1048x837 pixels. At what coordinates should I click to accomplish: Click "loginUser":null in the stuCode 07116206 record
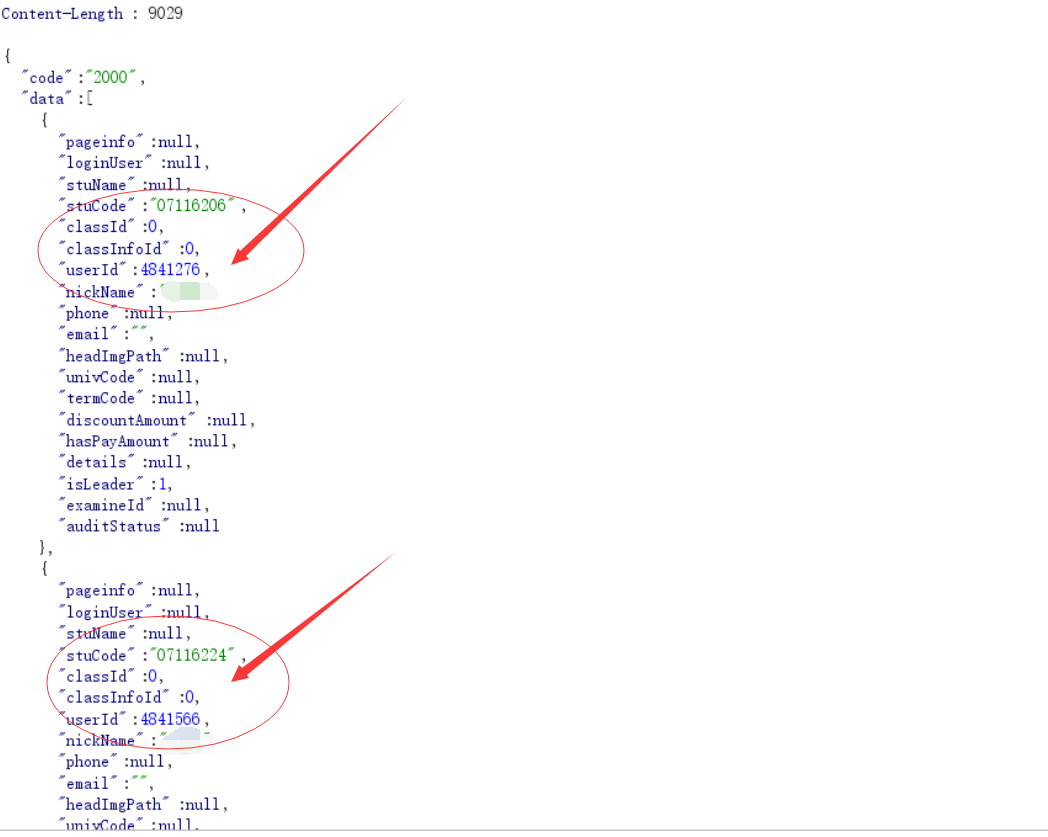134,162
